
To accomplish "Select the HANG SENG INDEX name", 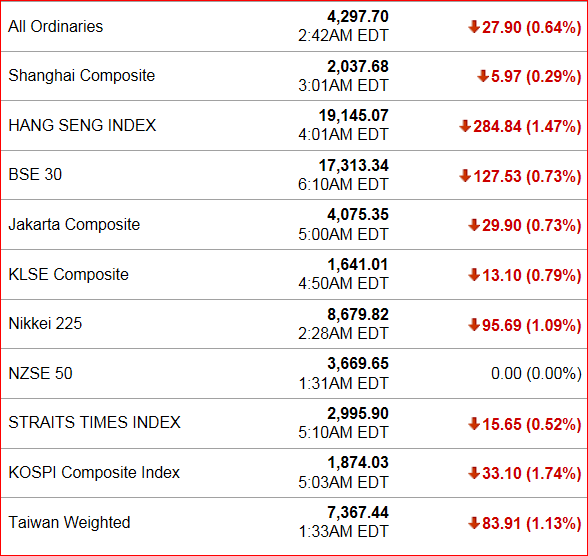I will 82,125.
